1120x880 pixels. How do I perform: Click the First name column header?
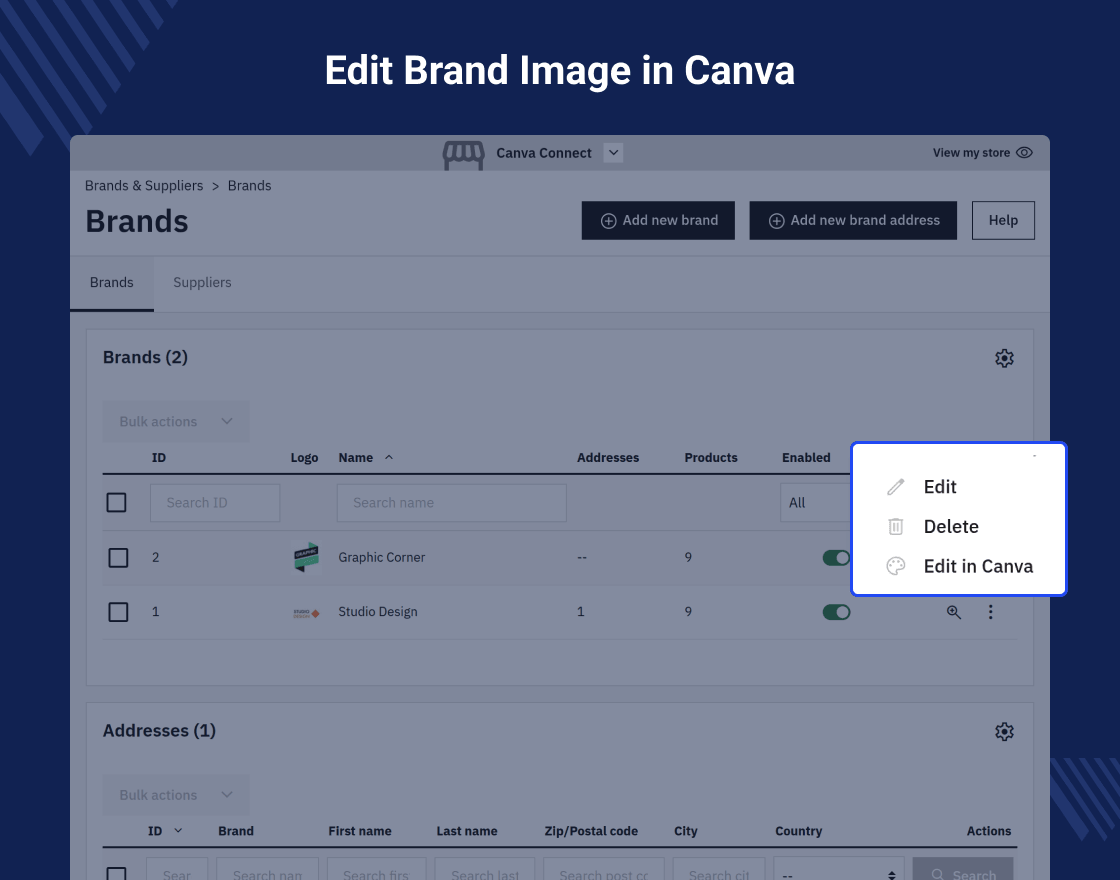coord(359,831)
